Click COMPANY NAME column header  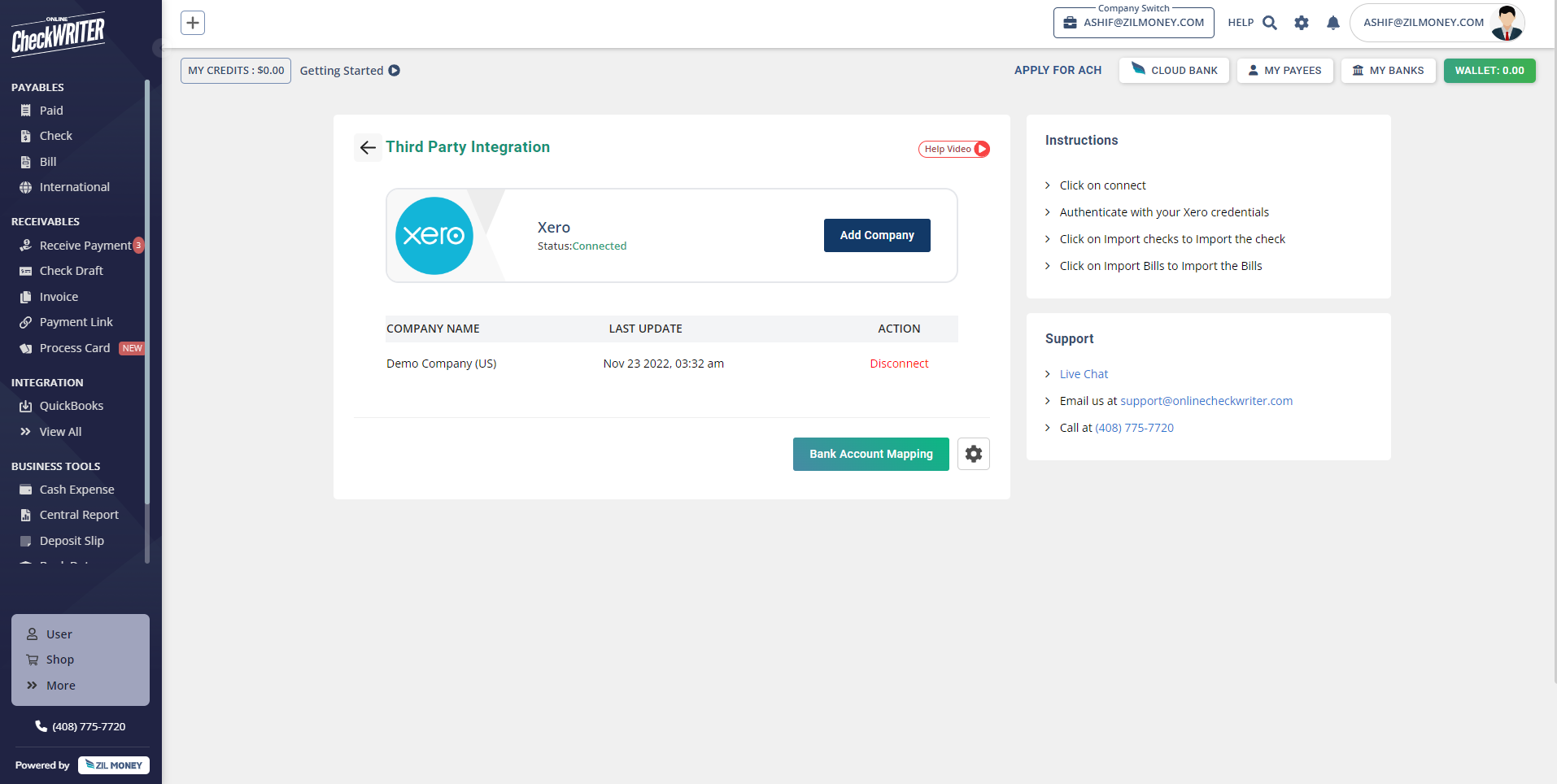(433, 329)
